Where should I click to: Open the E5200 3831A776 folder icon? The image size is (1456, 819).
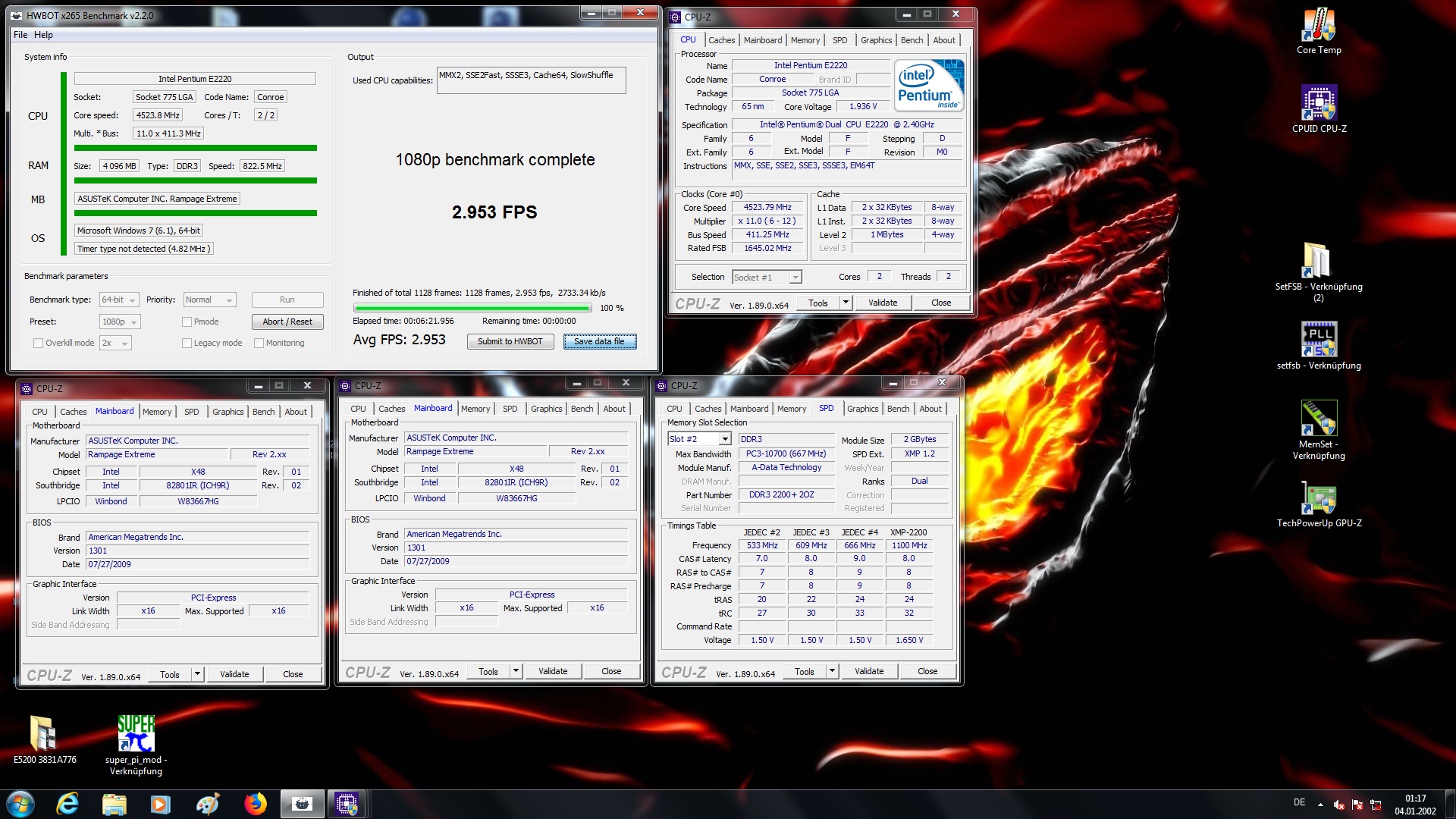click(x=45, y=733)
